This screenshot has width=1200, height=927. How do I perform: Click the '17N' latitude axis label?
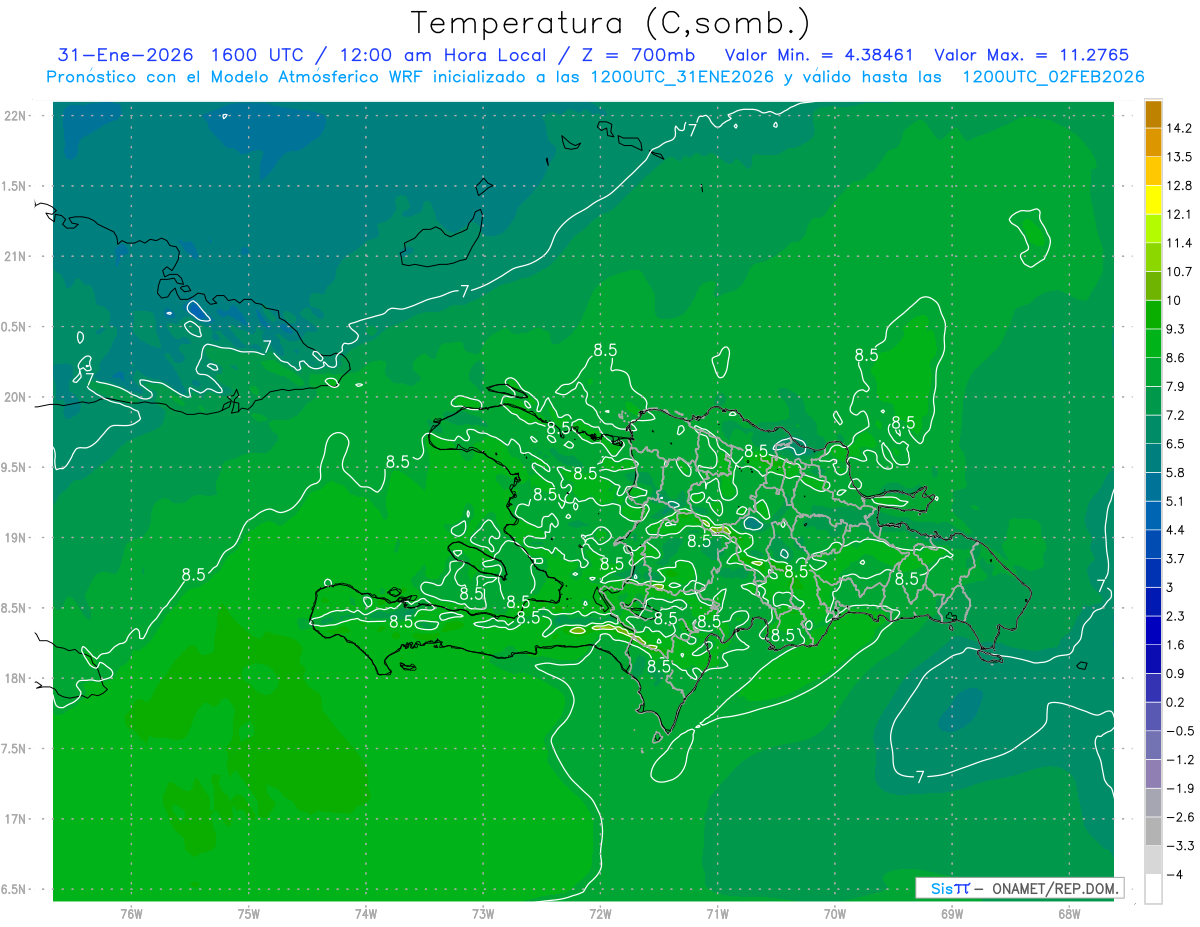tap(16, 819)
